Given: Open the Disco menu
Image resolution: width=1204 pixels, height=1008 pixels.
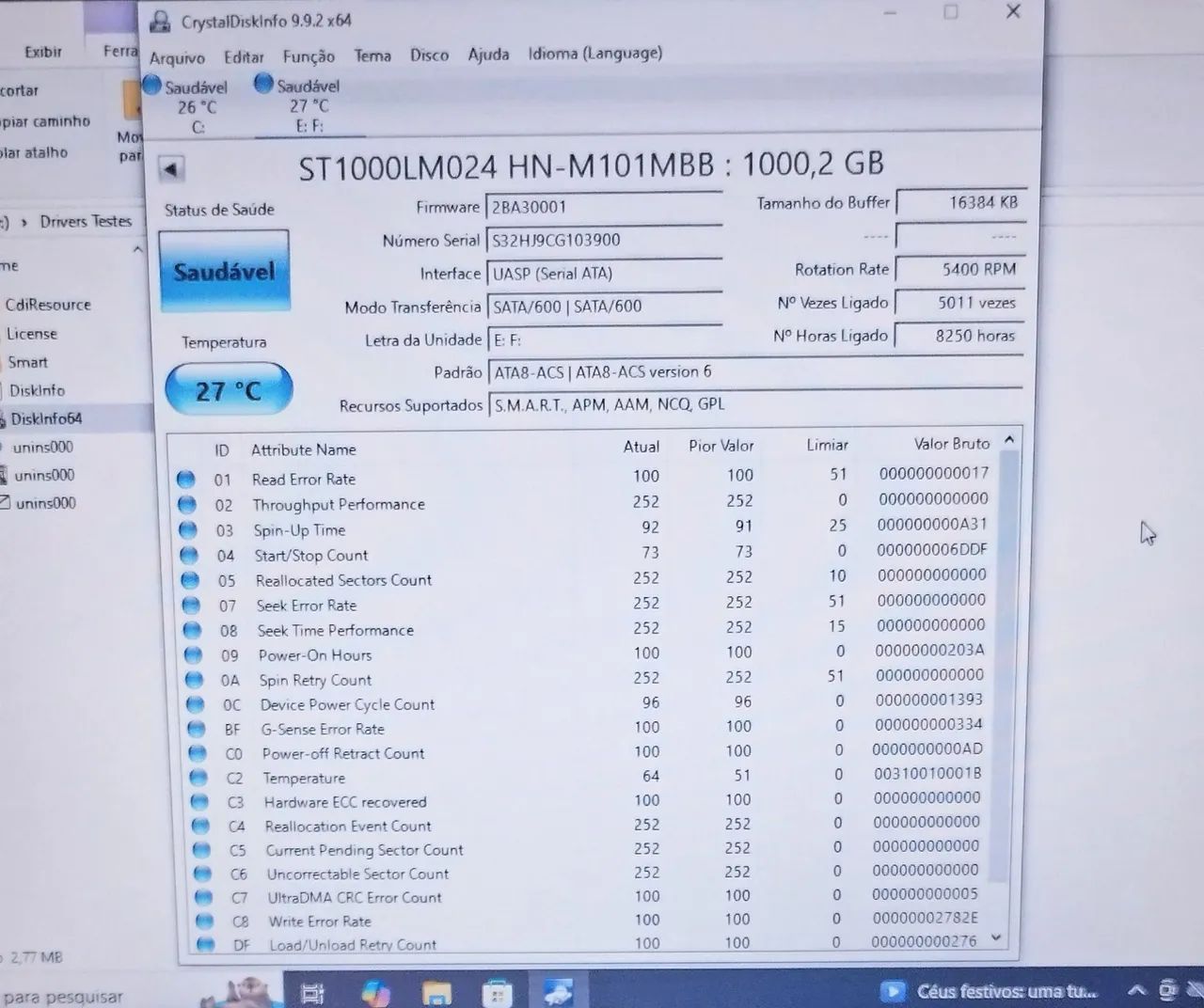Looking at the screenshot, I should pos(429,55).
